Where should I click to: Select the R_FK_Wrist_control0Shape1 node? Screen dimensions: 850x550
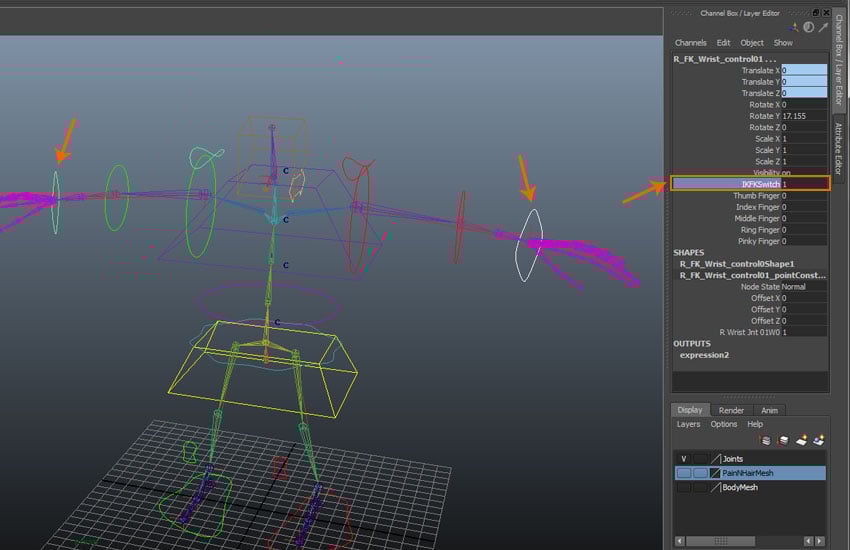[x=737, y=263]
